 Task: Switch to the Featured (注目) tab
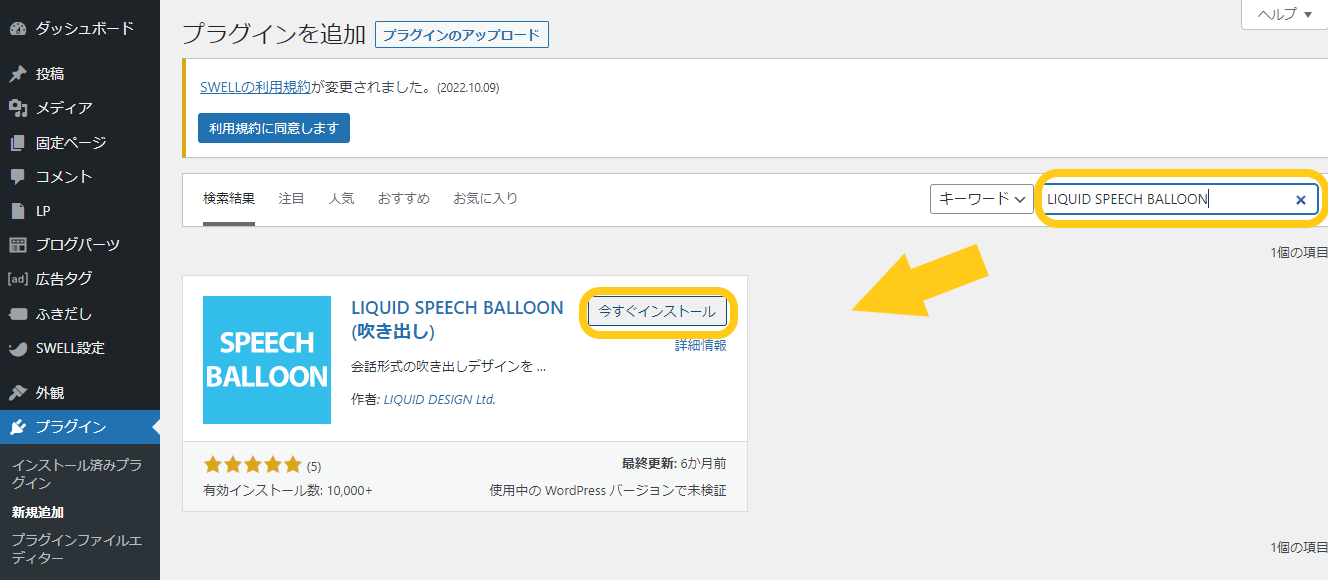291,199
